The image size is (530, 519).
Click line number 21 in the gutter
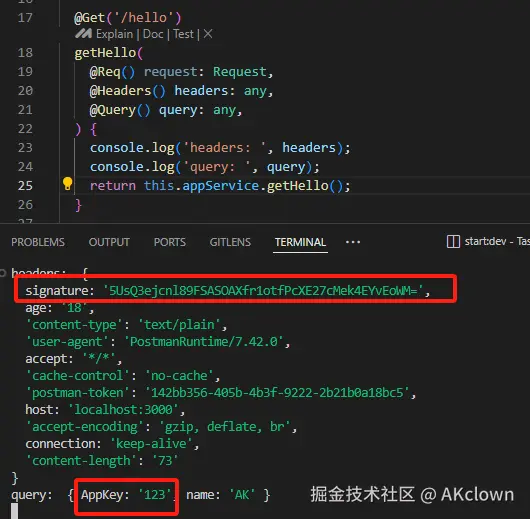click(25, 110)
